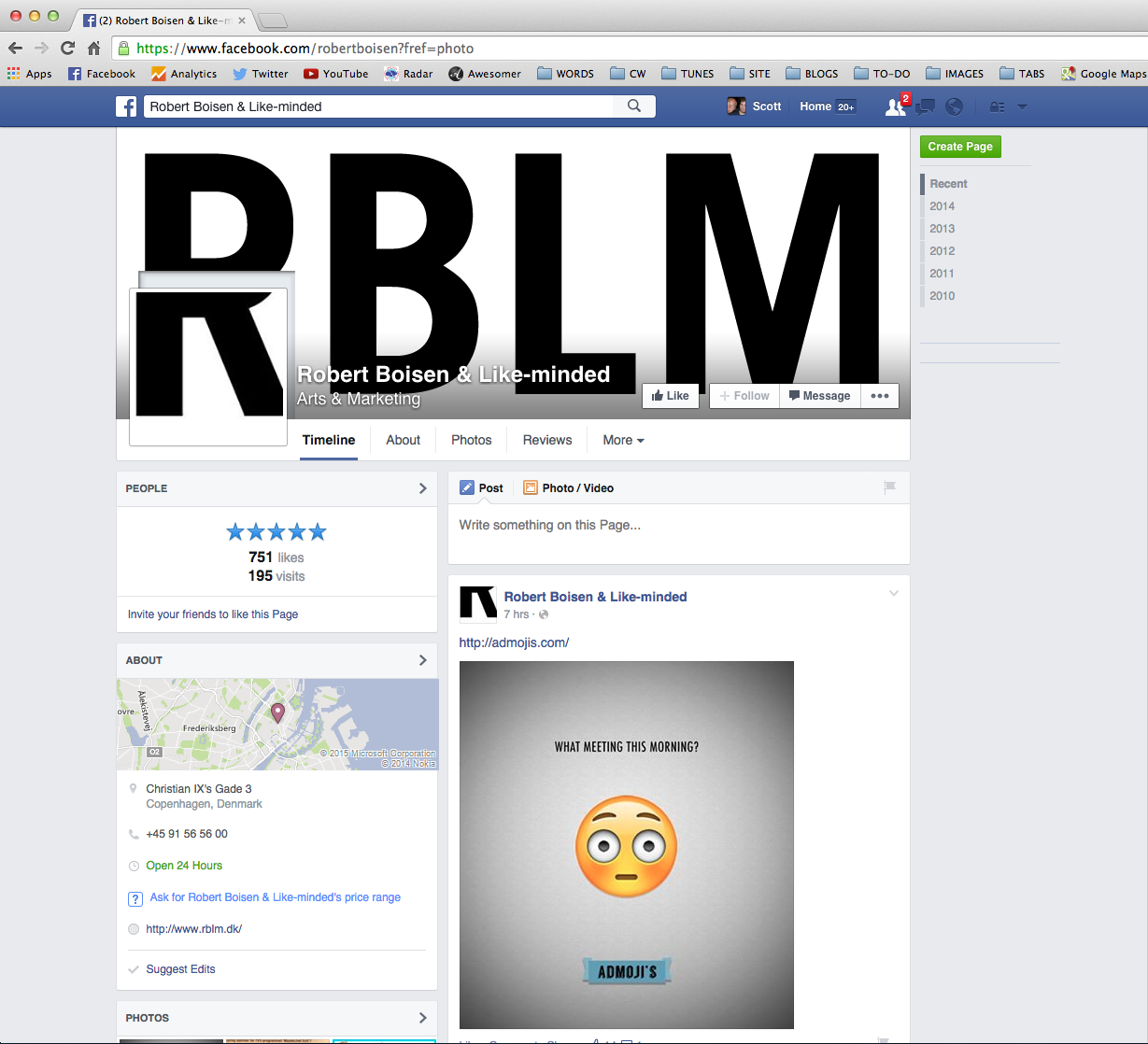The image size is (1148, 1044).
Task: Click the browser forward arrow
Action: pyautogui.click(x=41, y=49)
